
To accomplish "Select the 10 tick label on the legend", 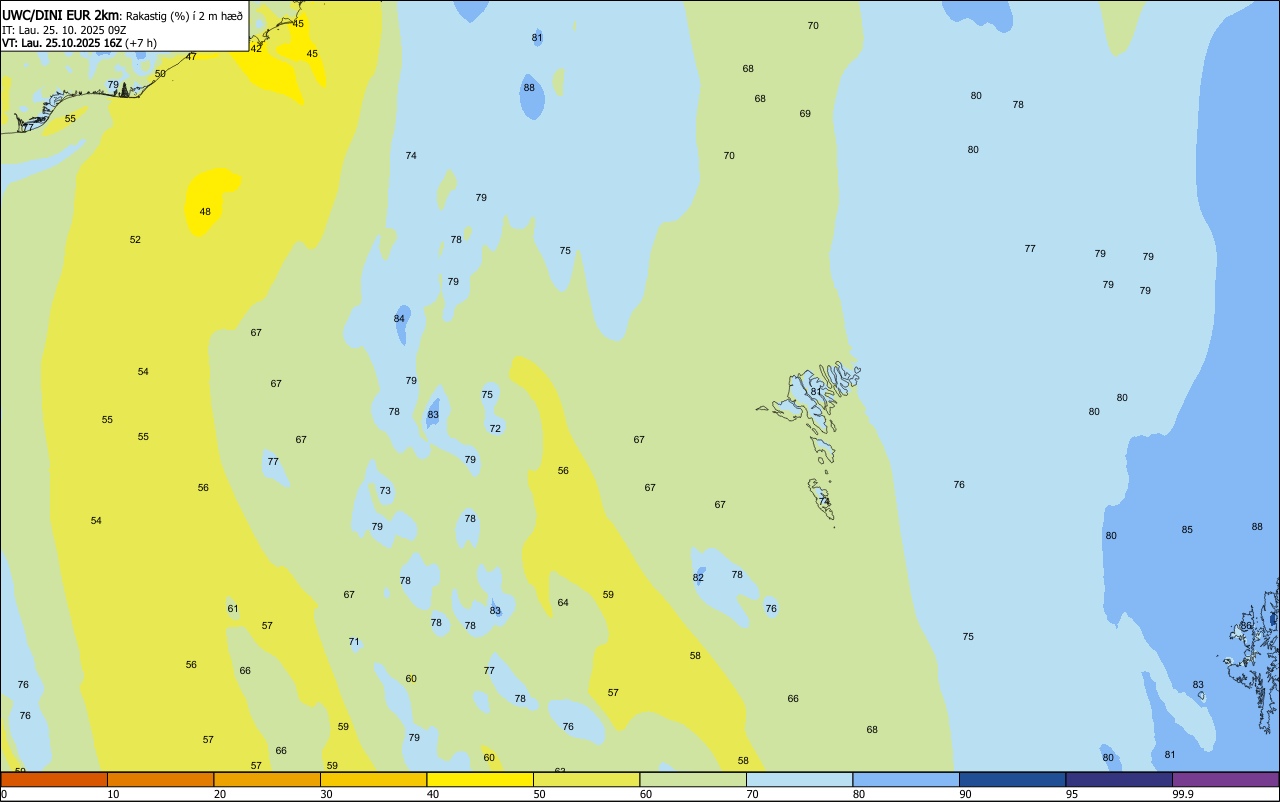I will point(113,794).
